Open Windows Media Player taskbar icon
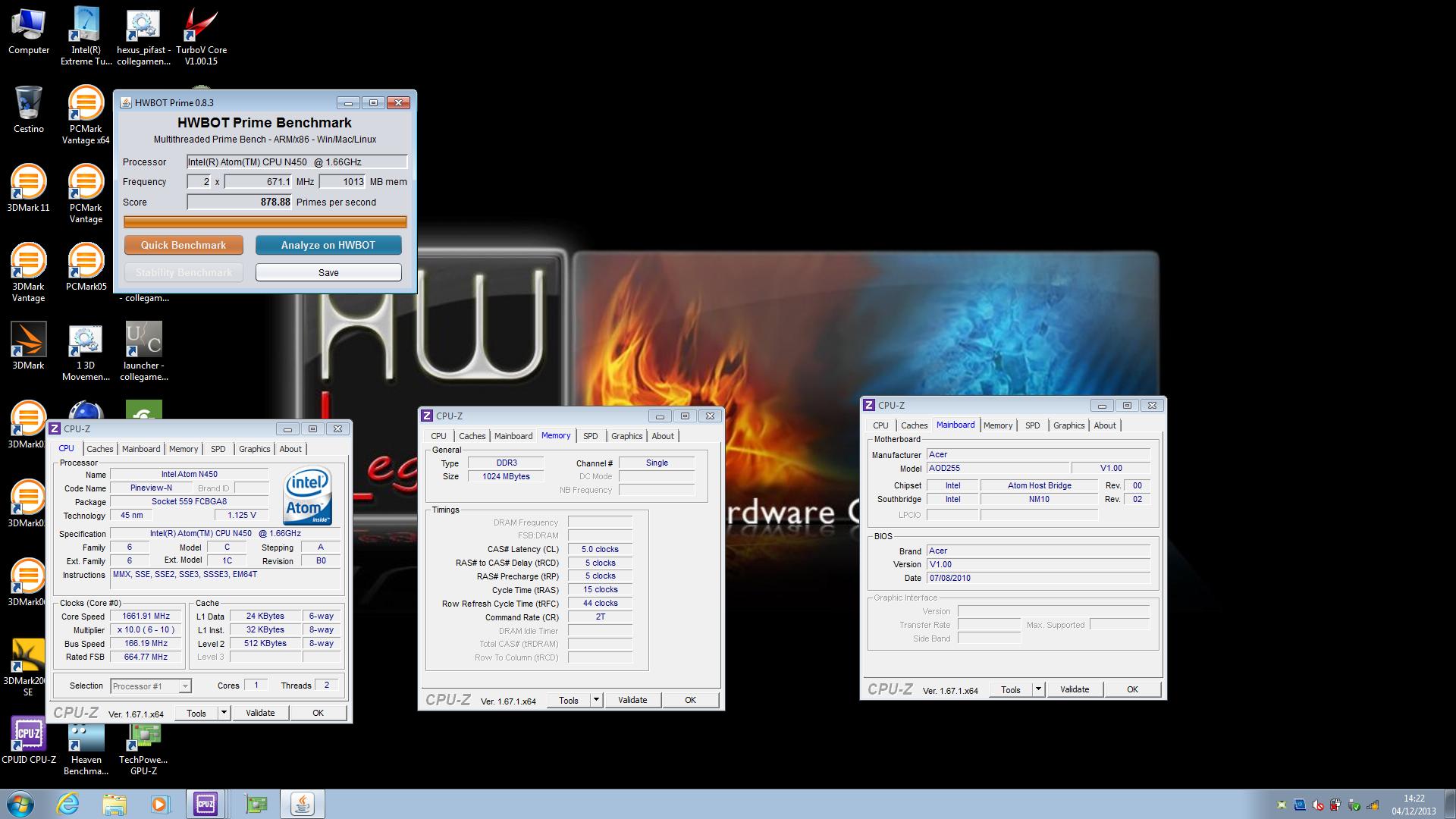Viewport: 1456px width, 819px height. (x=161, y=804)
